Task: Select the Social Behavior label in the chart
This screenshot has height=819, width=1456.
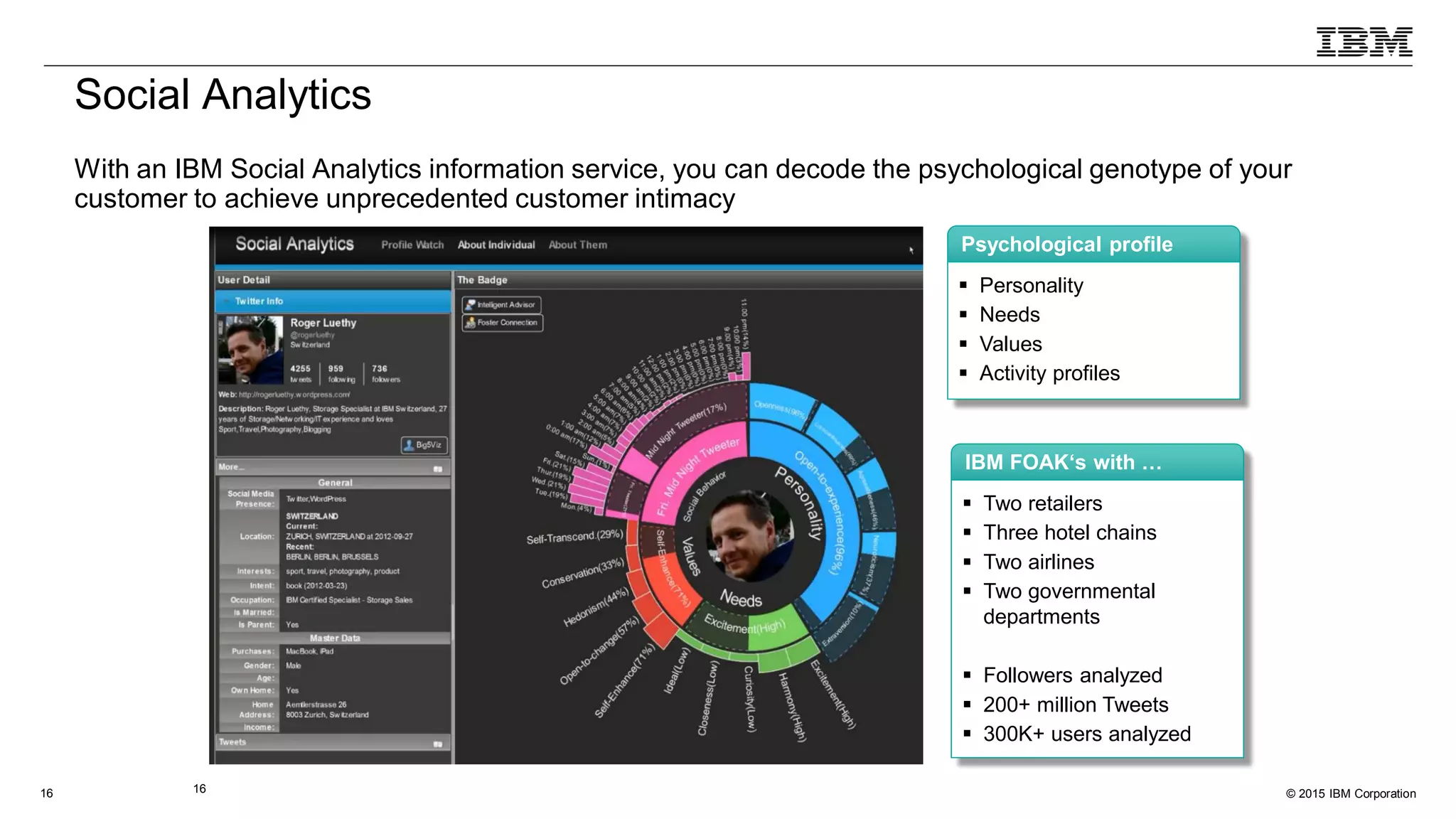Action: pos(703,496)
